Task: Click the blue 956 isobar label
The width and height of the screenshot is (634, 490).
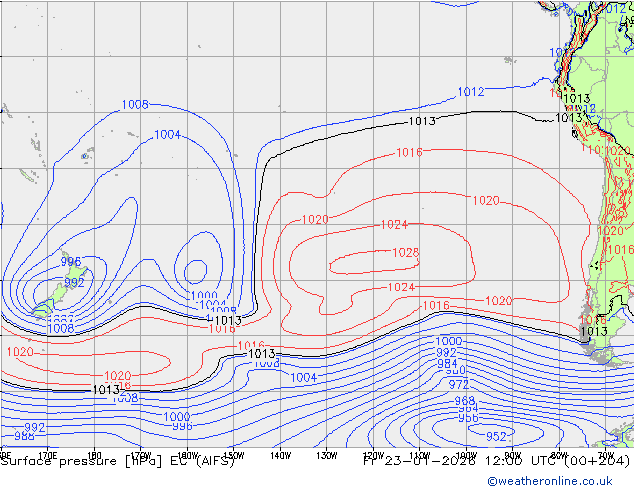Action: click(x=468, y=418)
